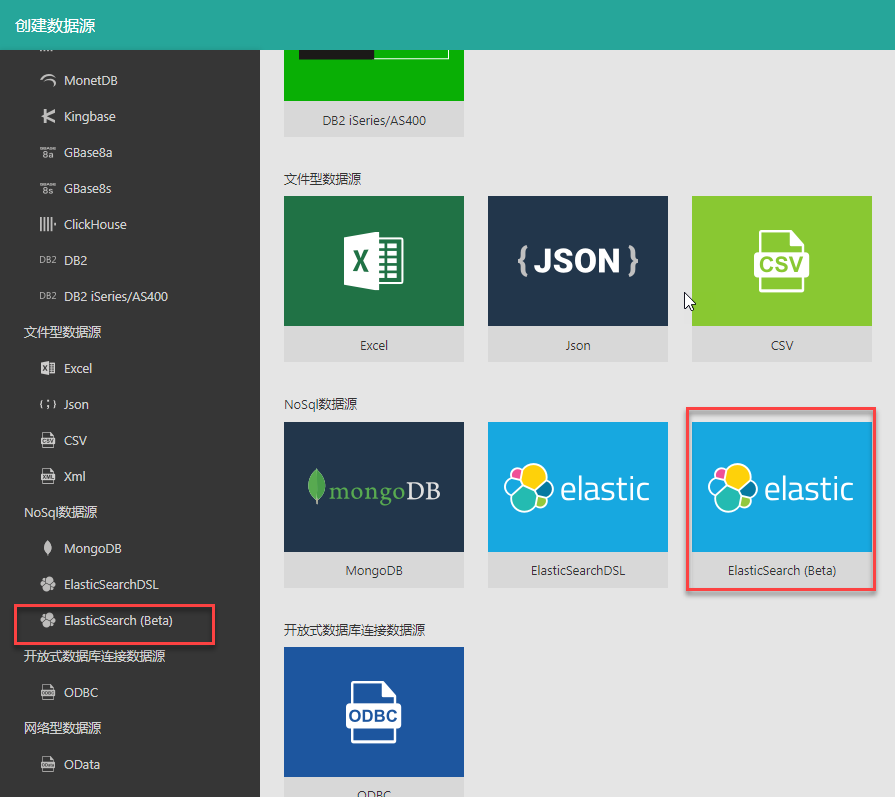The image size is (895, 797).
Task: Choose the Xml file icon in the sidebar
Action: click(x=48, y=476)
